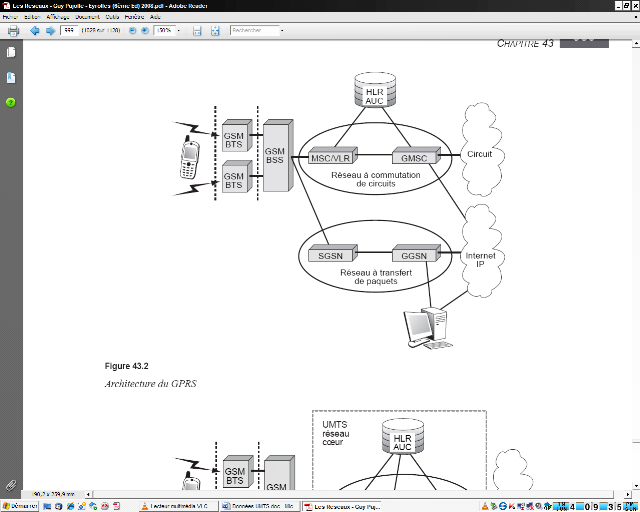Switch to Lecteur multimédia VLC taskbar button
The image size is (640, 512).
click(x=178, y=506)
